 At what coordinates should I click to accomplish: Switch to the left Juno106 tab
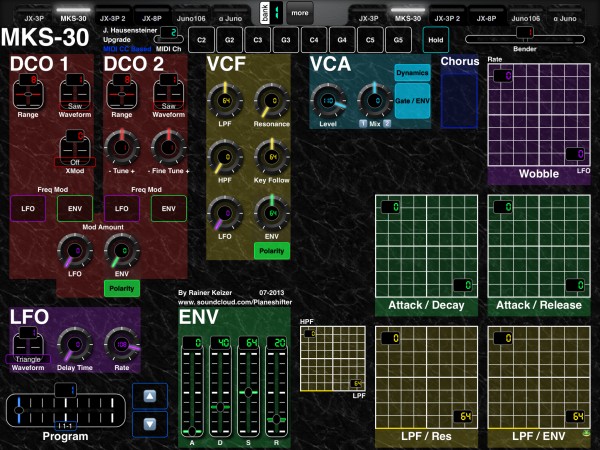(191, 18)
